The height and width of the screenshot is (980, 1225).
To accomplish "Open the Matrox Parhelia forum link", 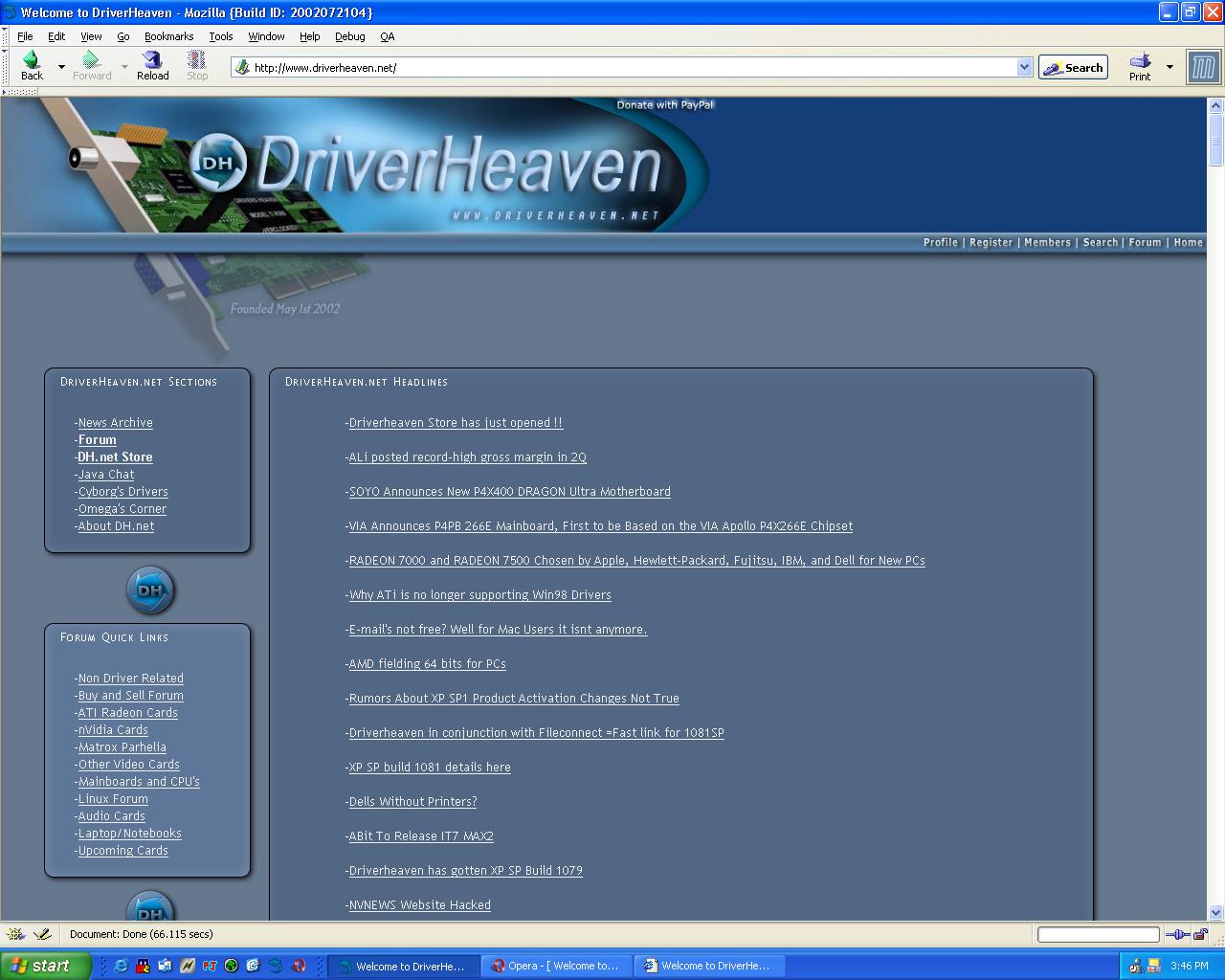I will (122, 747).
